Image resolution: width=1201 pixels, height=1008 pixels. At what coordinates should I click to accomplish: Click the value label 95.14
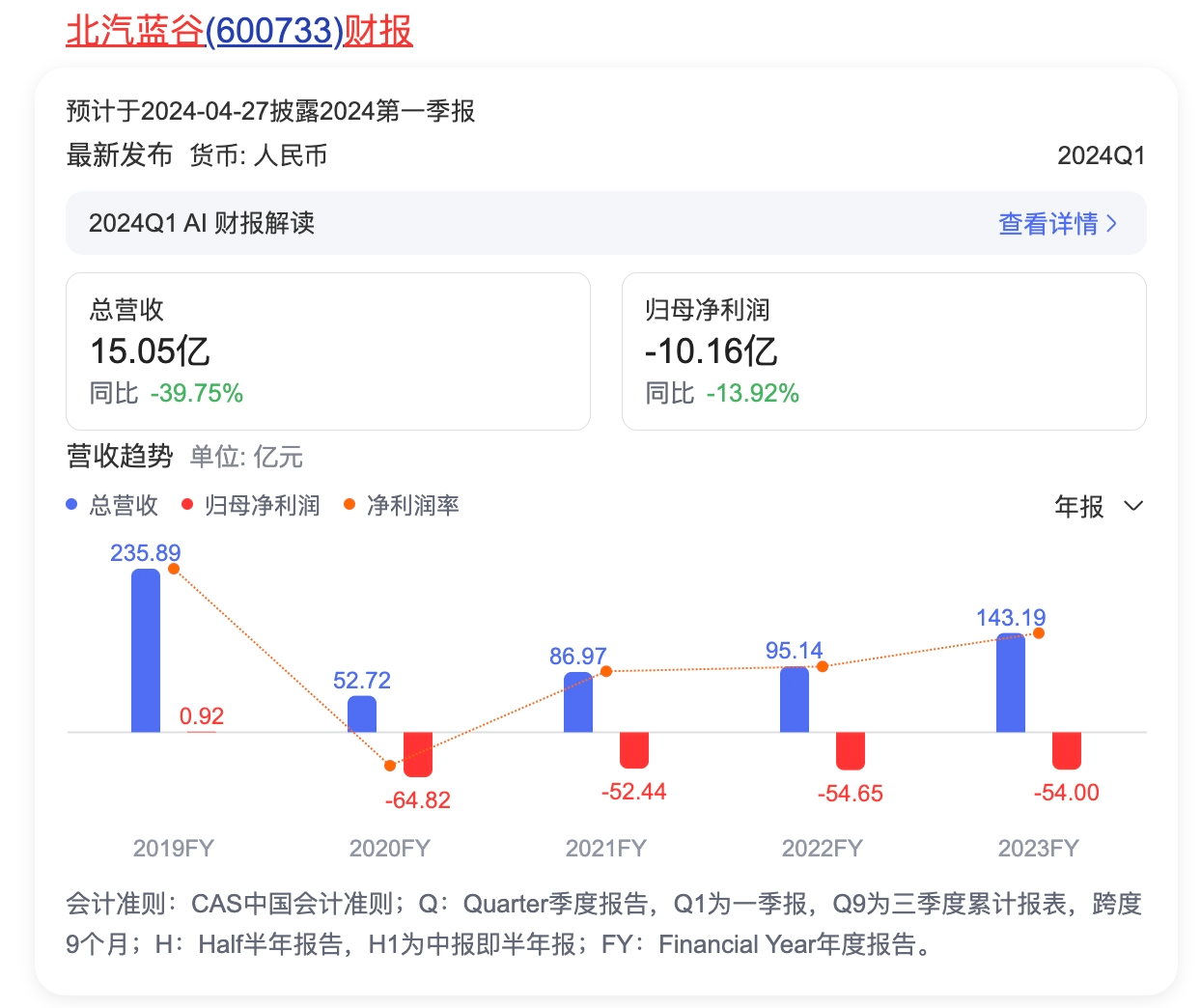[795, 651]
